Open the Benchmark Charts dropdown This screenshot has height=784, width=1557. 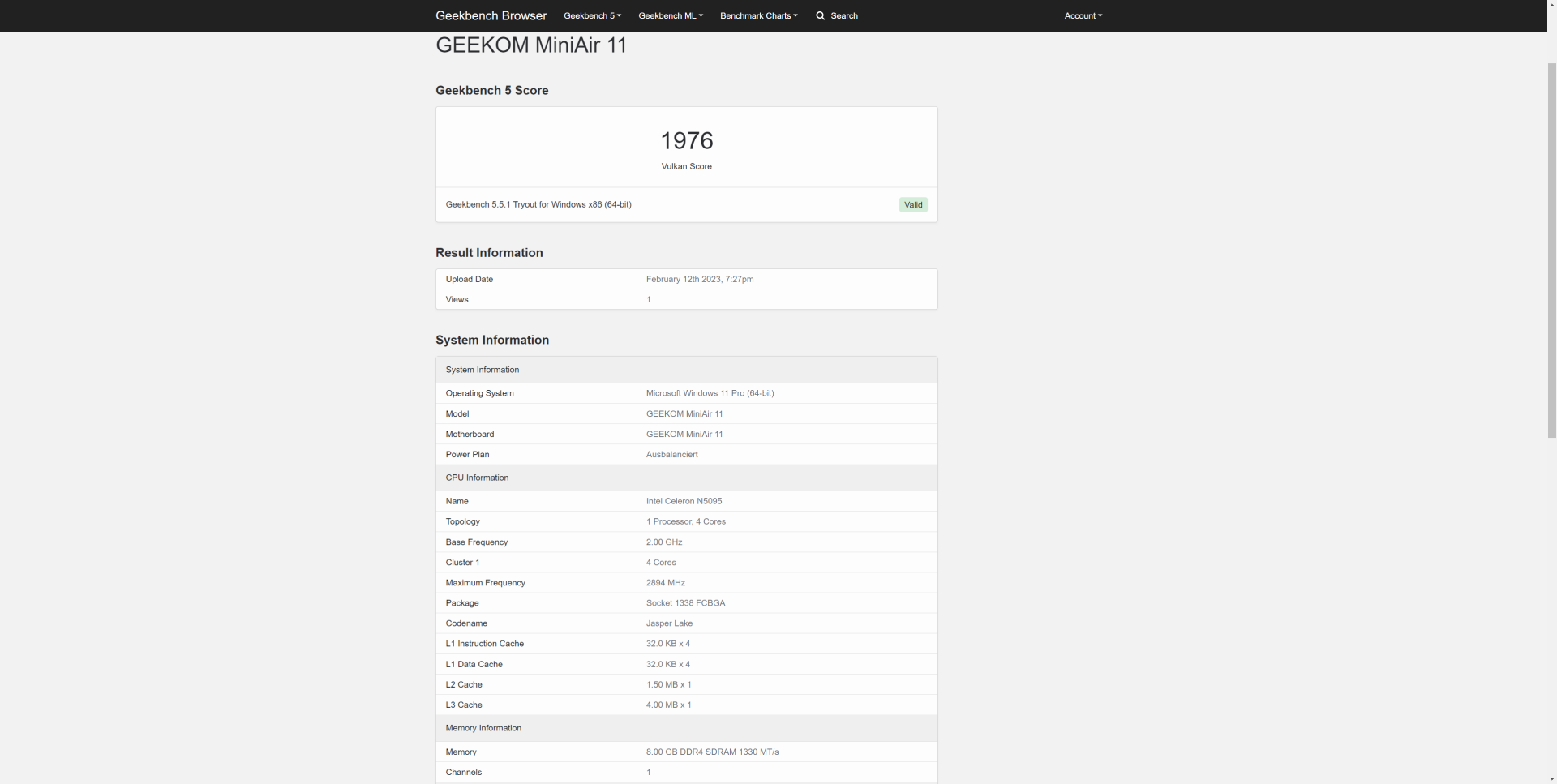click(758, 15)
